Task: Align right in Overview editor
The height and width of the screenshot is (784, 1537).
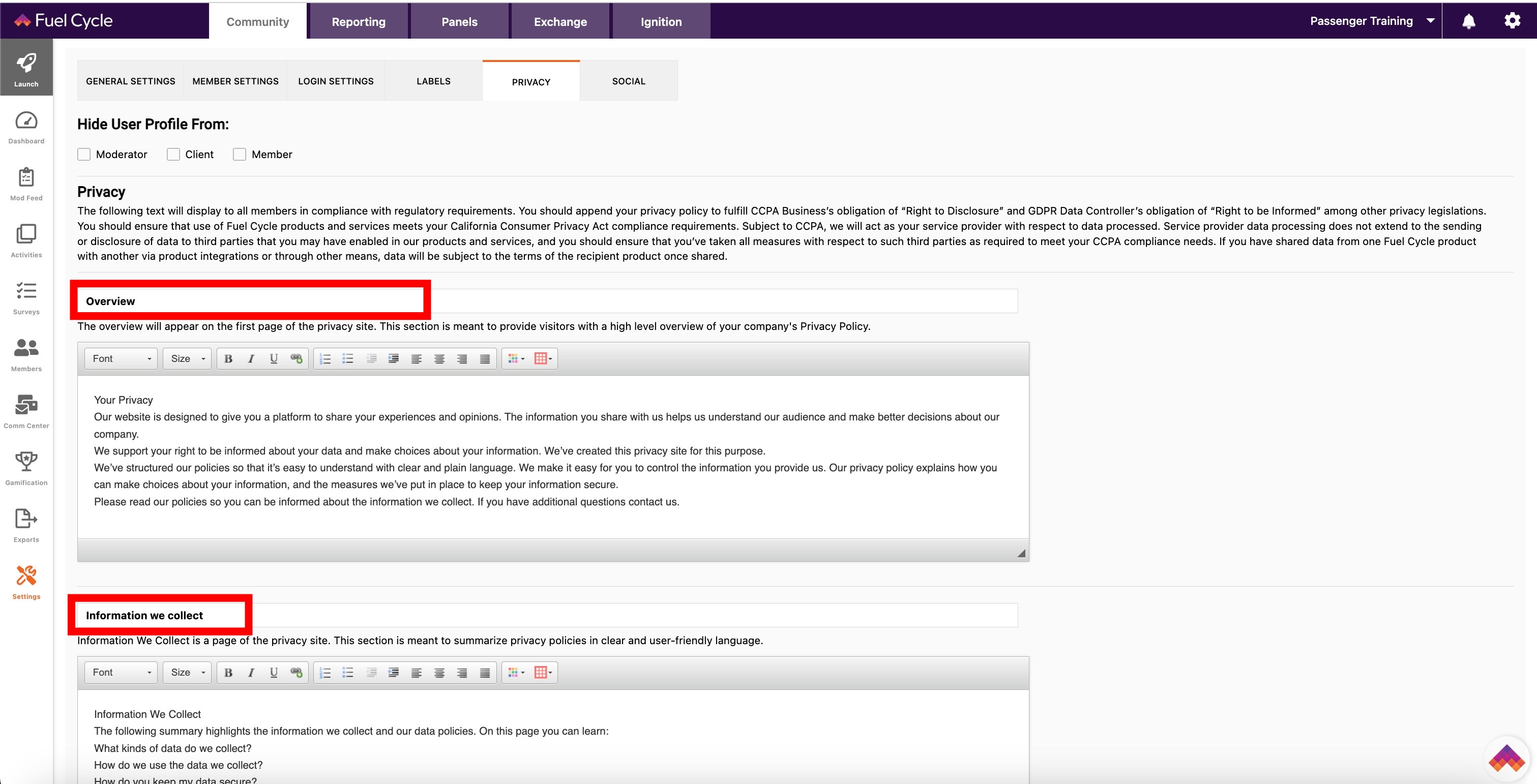Action: tap(462, 358)
